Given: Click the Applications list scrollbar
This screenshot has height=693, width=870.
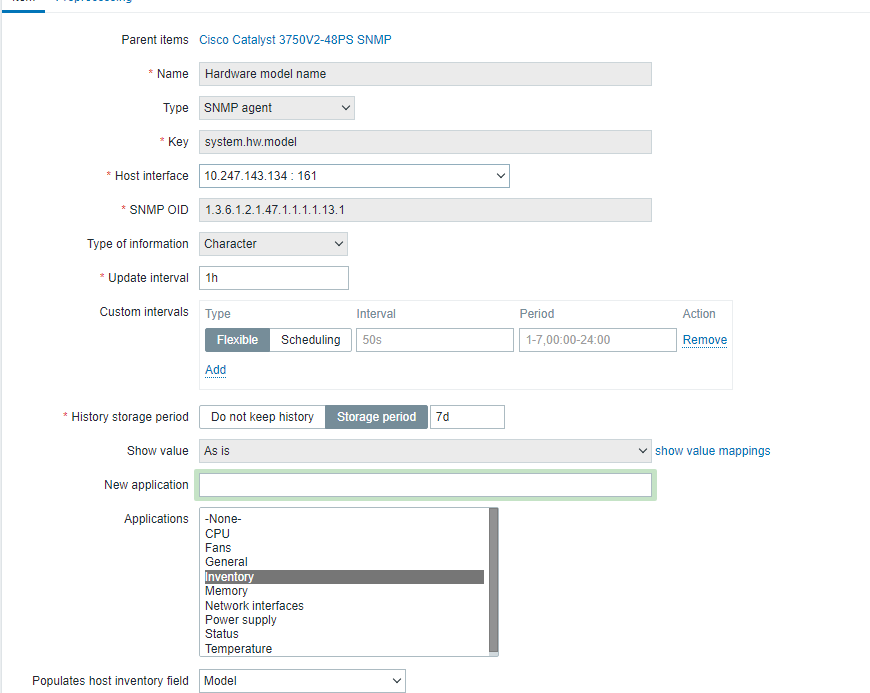Looking at the screenshot, I should pyautogui.click(x=492, y=580).
